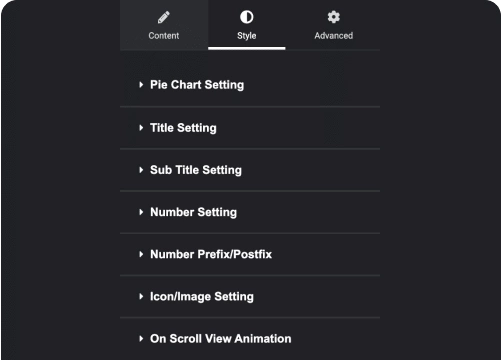501x360 pixels.
Task: Expand the Number Prefix/Postfix arrow
Action: [141, 254]
